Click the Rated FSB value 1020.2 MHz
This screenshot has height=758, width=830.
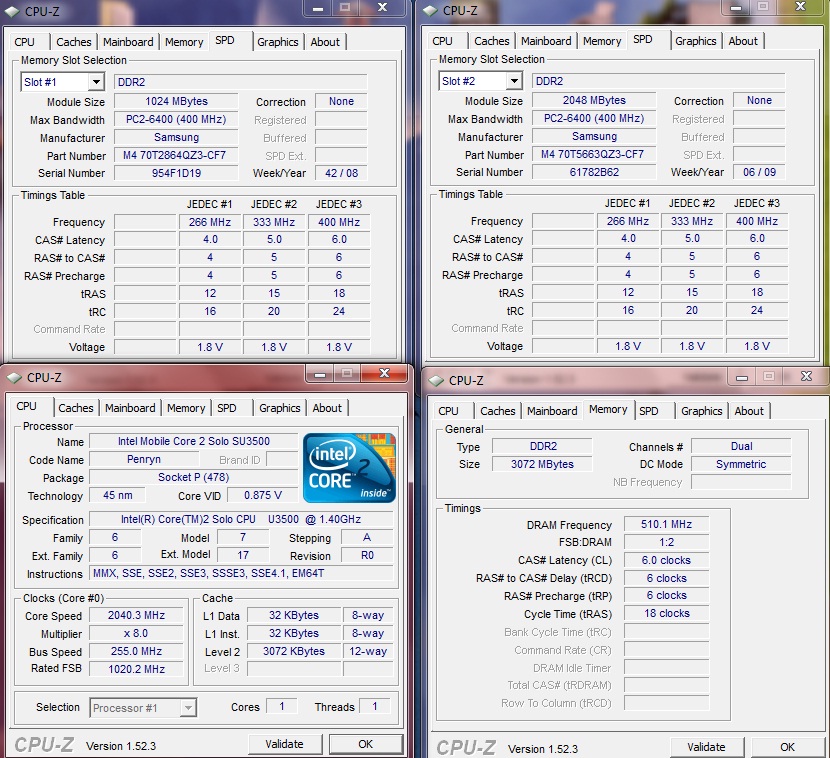coord(136,669)
